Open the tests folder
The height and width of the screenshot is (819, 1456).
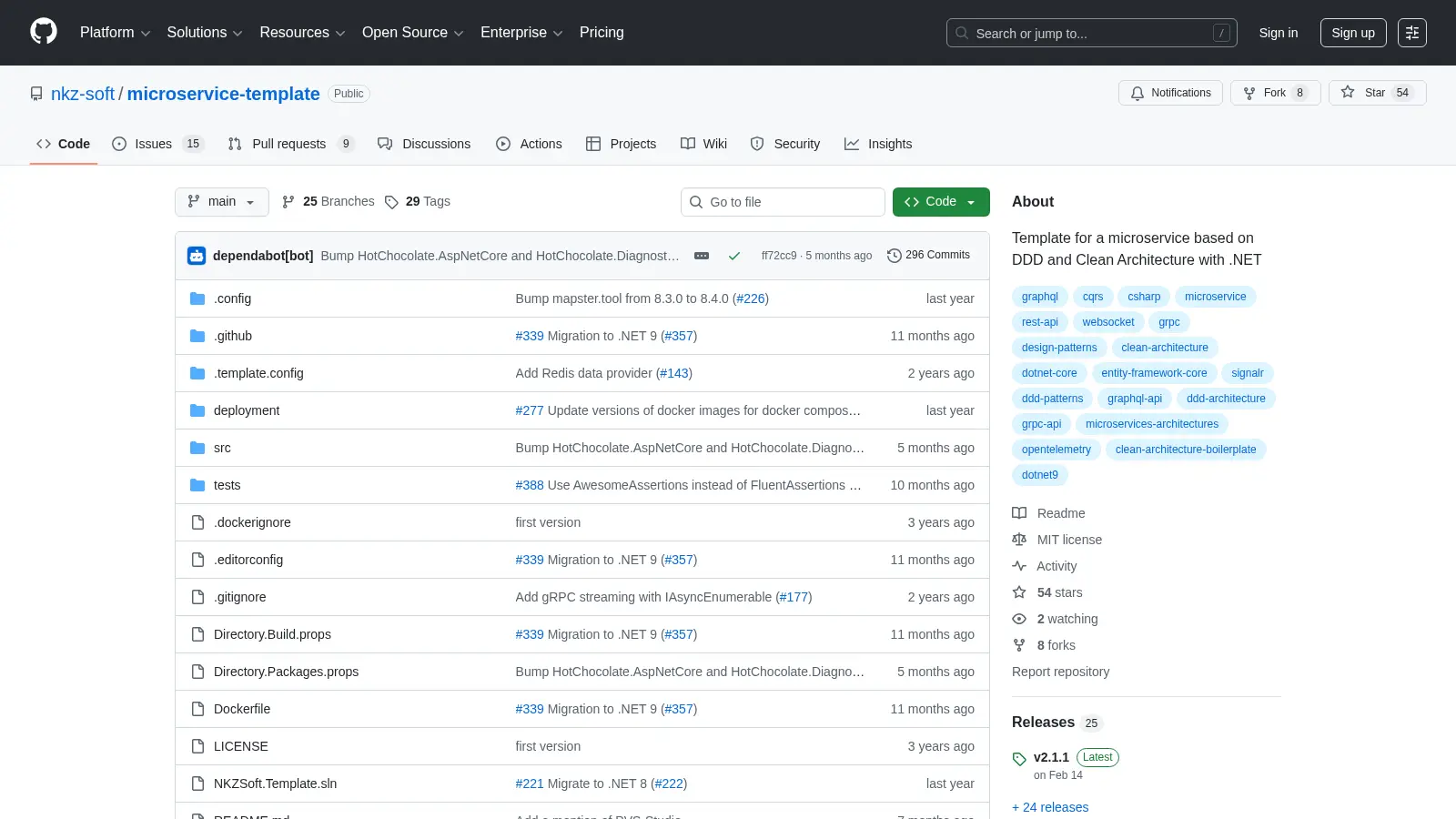tap(227, 485)
